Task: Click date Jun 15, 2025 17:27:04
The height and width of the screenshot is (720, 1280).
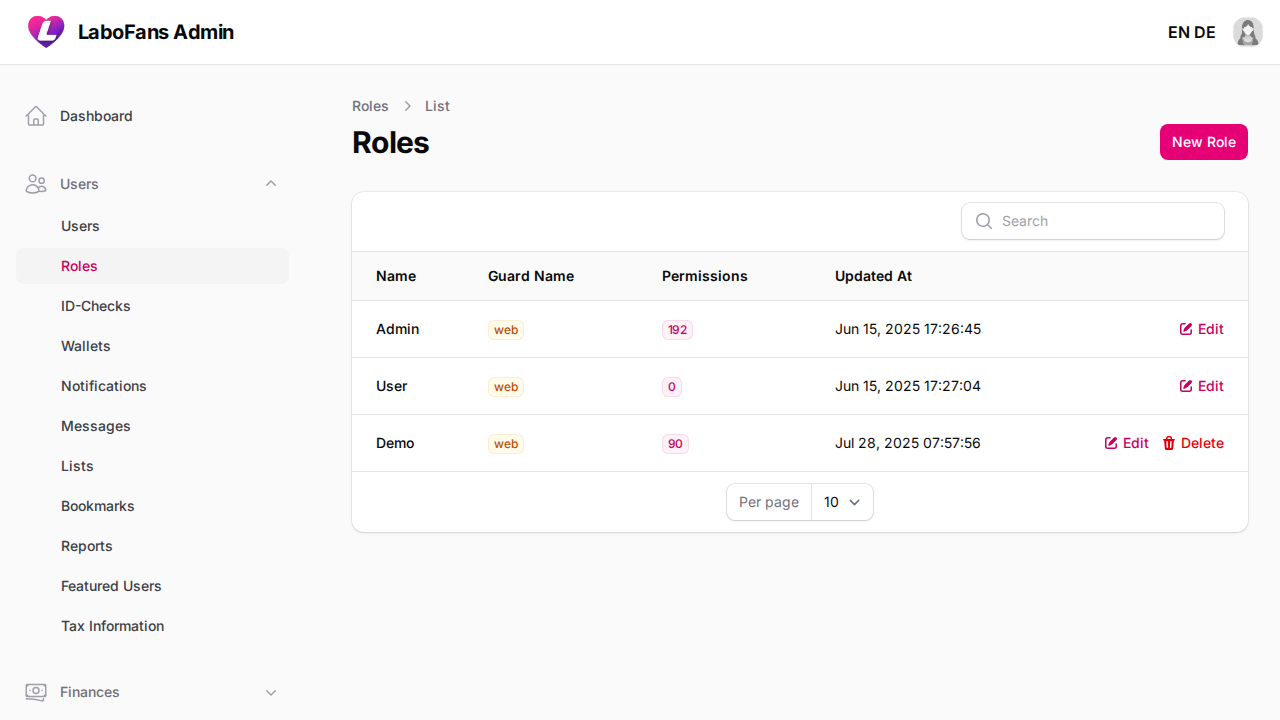Action: click(x=908, y=386)
